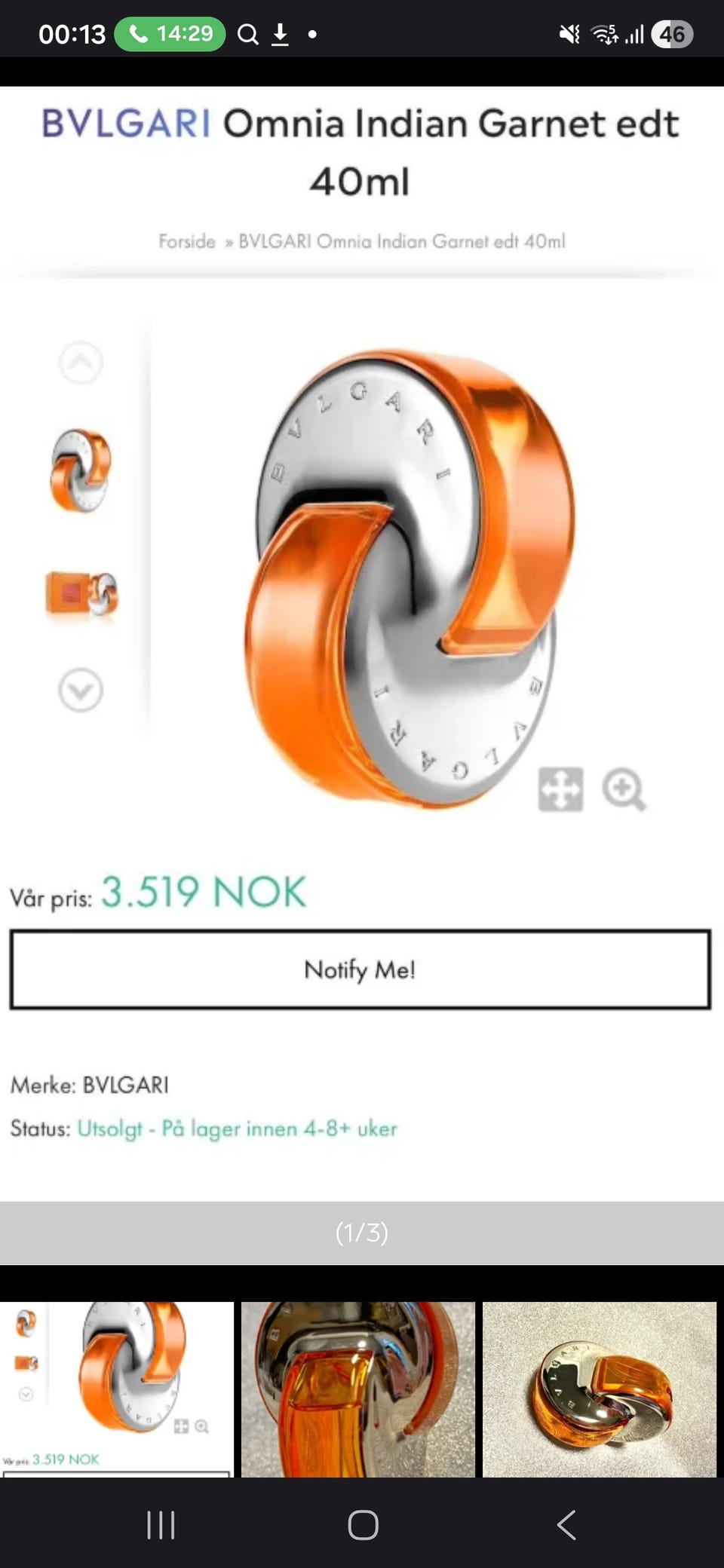Tap the Notify Me! button
This screenshot has height=1568, width=724.
360,969
